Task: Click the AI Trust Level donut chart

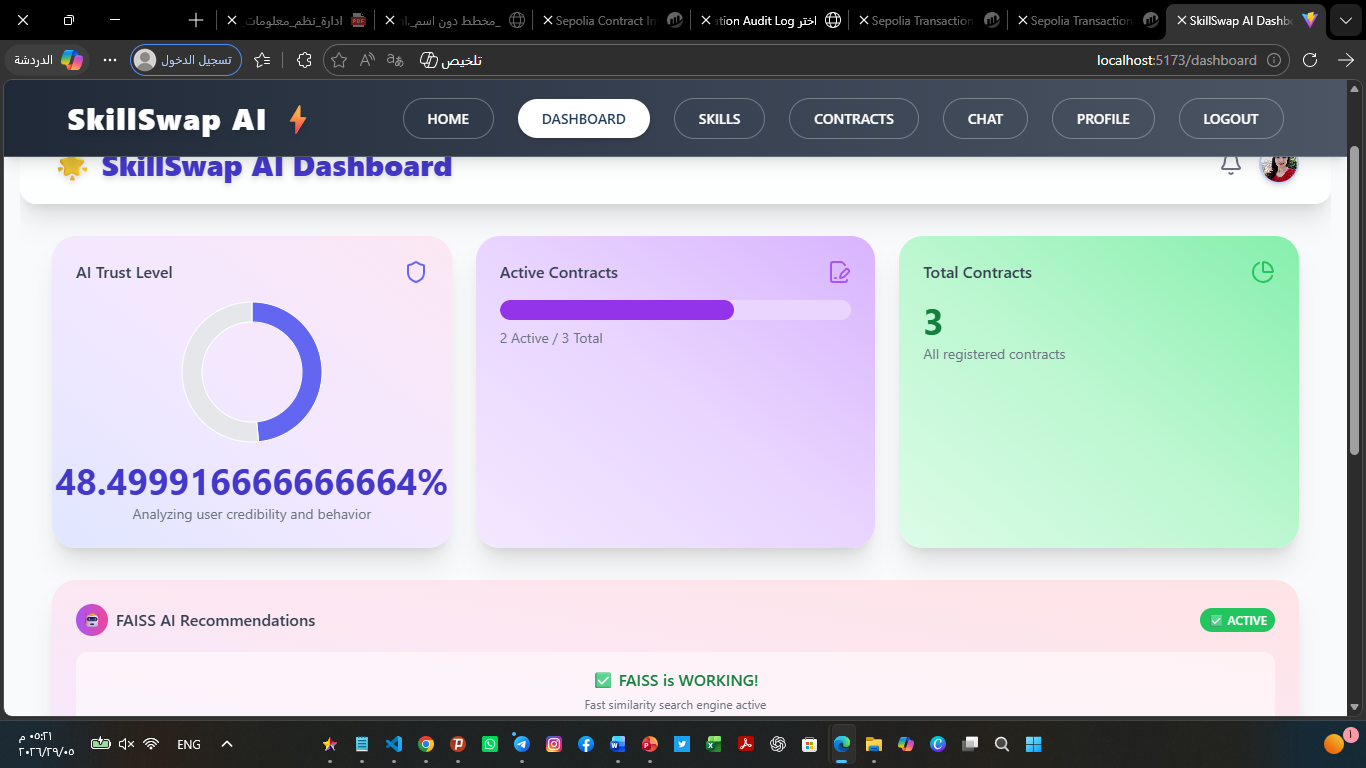Action: click(x=252, y=372)
